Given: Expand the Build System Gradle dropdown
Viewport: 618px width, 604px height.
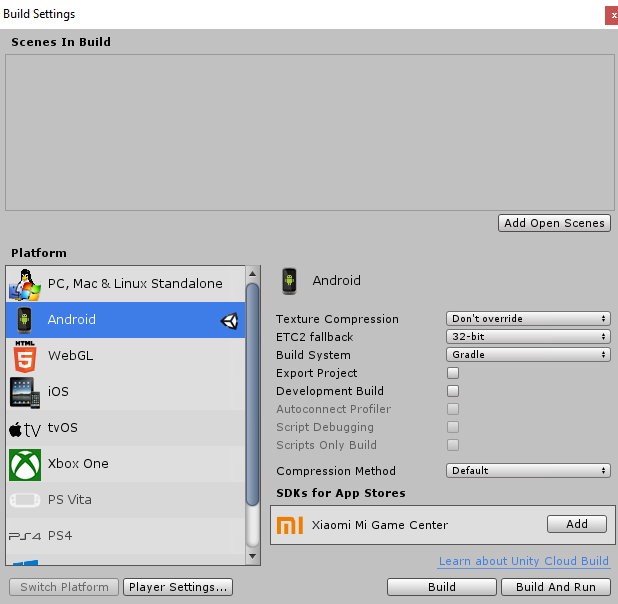Looking at the screenshot, I should coord(528,355).
